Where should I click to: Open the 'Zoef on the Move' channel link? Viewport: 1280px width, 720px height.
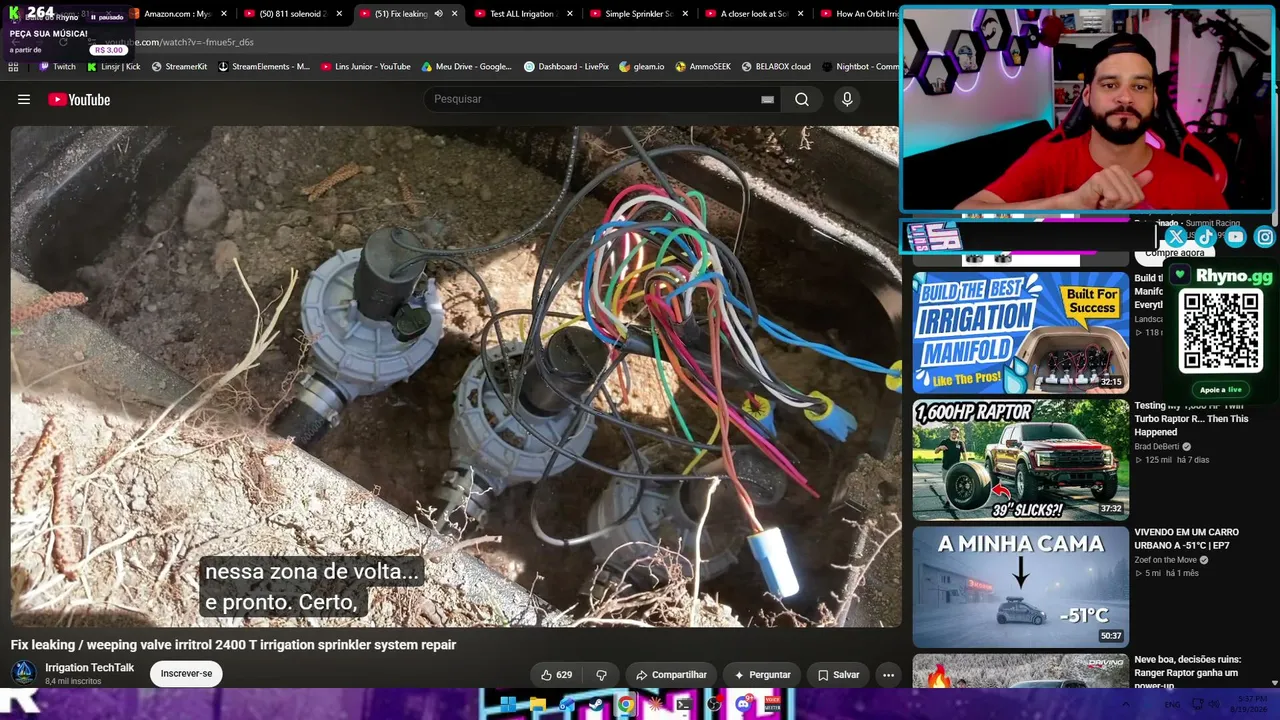[1165, 560]
